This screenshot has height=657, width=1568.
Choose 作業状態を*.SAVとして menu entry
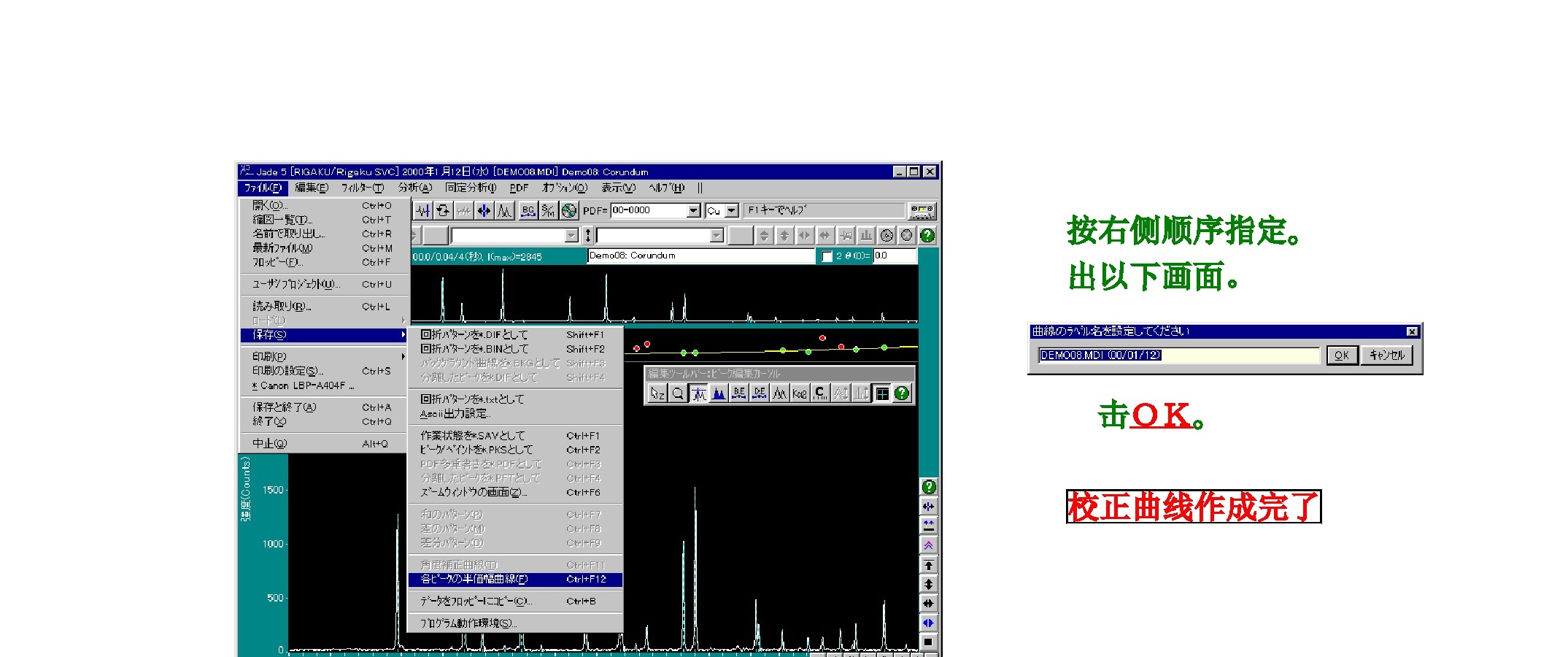click(515, 436)
